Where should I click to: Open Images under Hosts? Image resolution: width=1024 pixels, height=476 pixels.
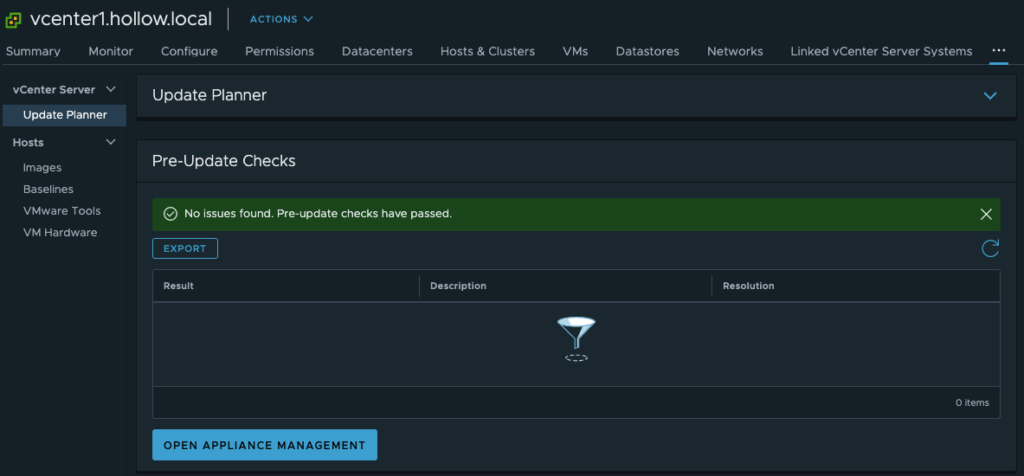pyautogui.click(x=42, y=168)
